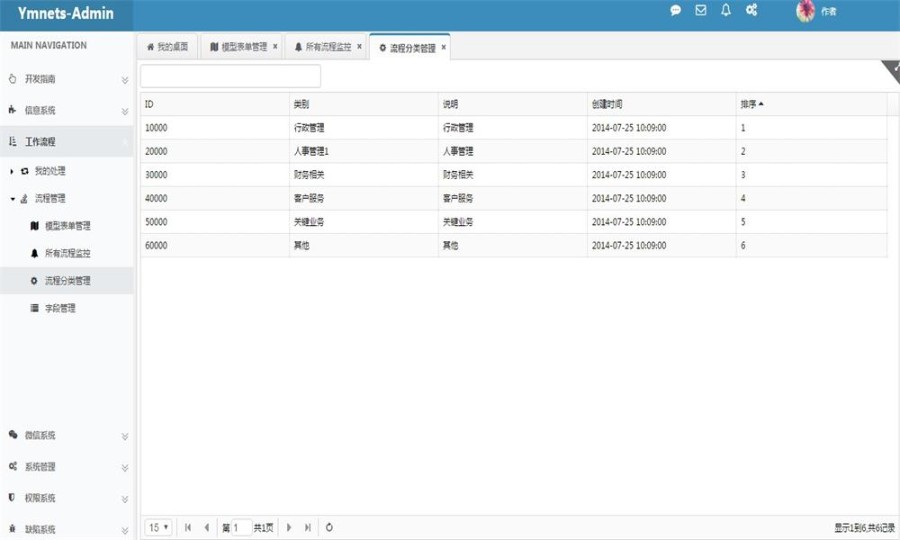Open the mail envelope icon in header

(x=701, y=10)
